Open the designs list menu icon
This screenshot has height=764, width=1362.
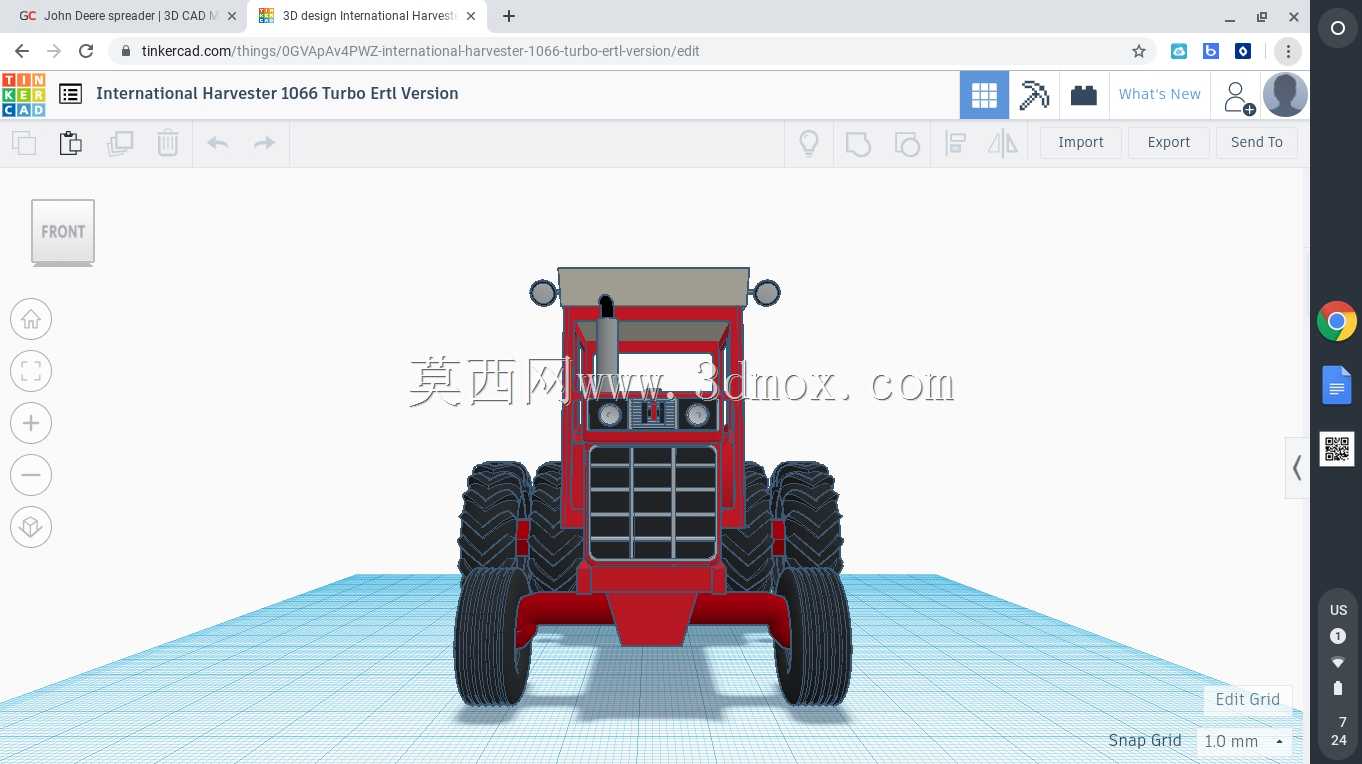[70, 94]
